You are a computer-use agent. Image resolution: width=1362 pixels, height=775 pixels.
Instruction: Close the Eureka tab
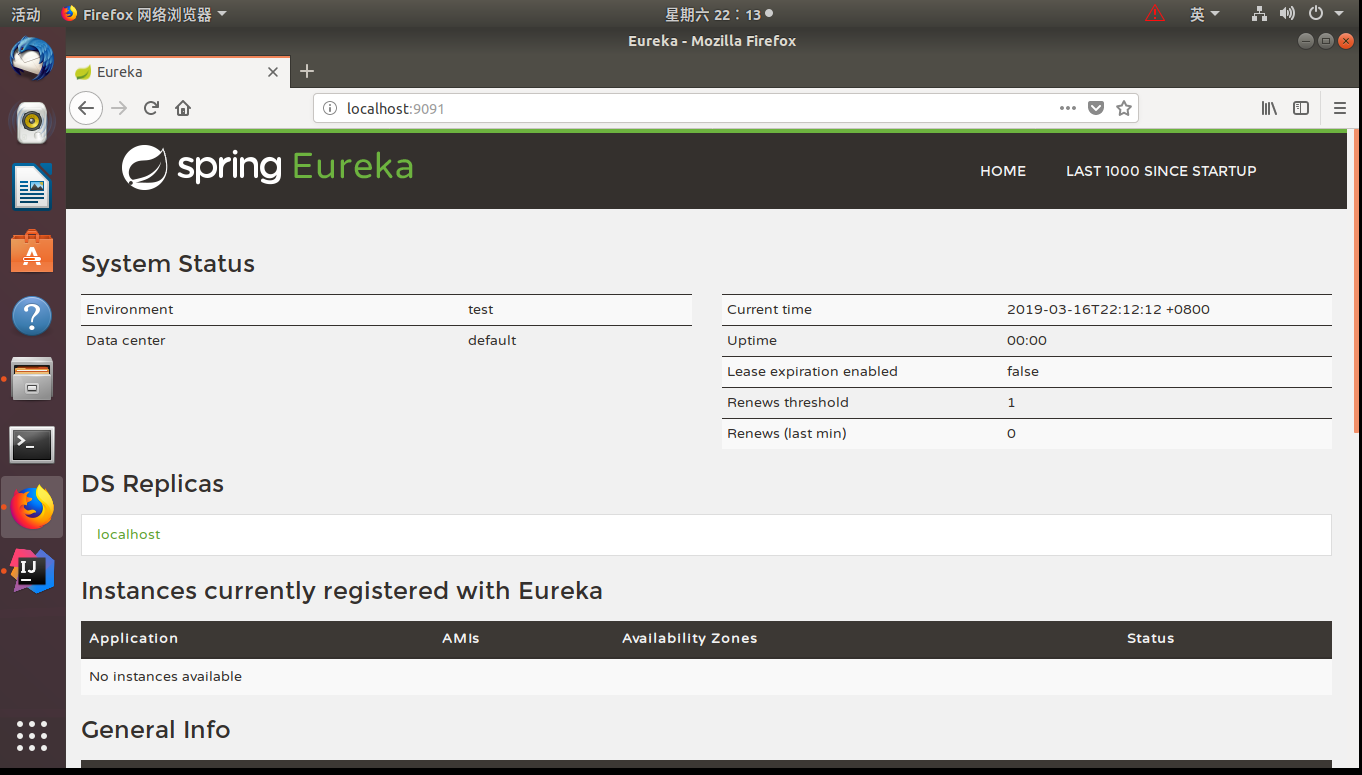coord(273,72)
